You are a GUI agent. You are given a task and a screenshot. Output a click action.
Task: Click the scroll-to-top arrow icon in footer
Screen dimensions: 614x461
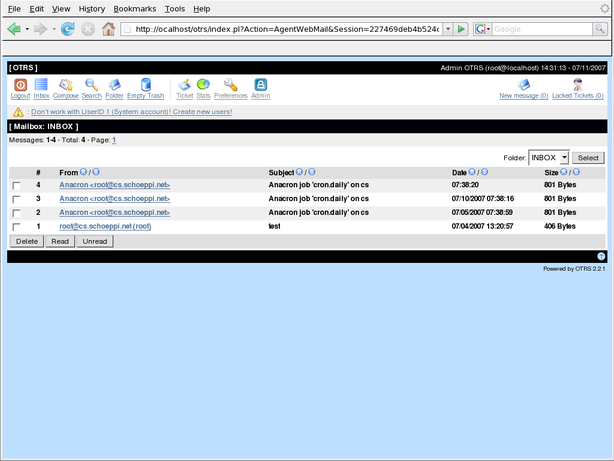coord(601,256)
